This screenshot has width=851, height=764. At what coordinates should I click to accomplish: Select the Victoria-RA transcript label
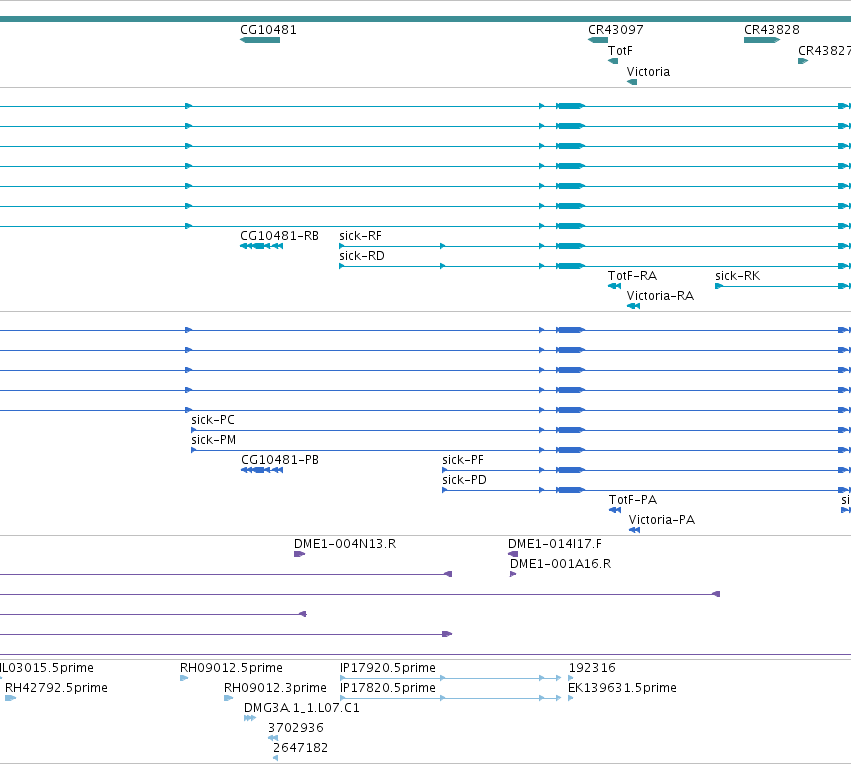tap(660, 296)
